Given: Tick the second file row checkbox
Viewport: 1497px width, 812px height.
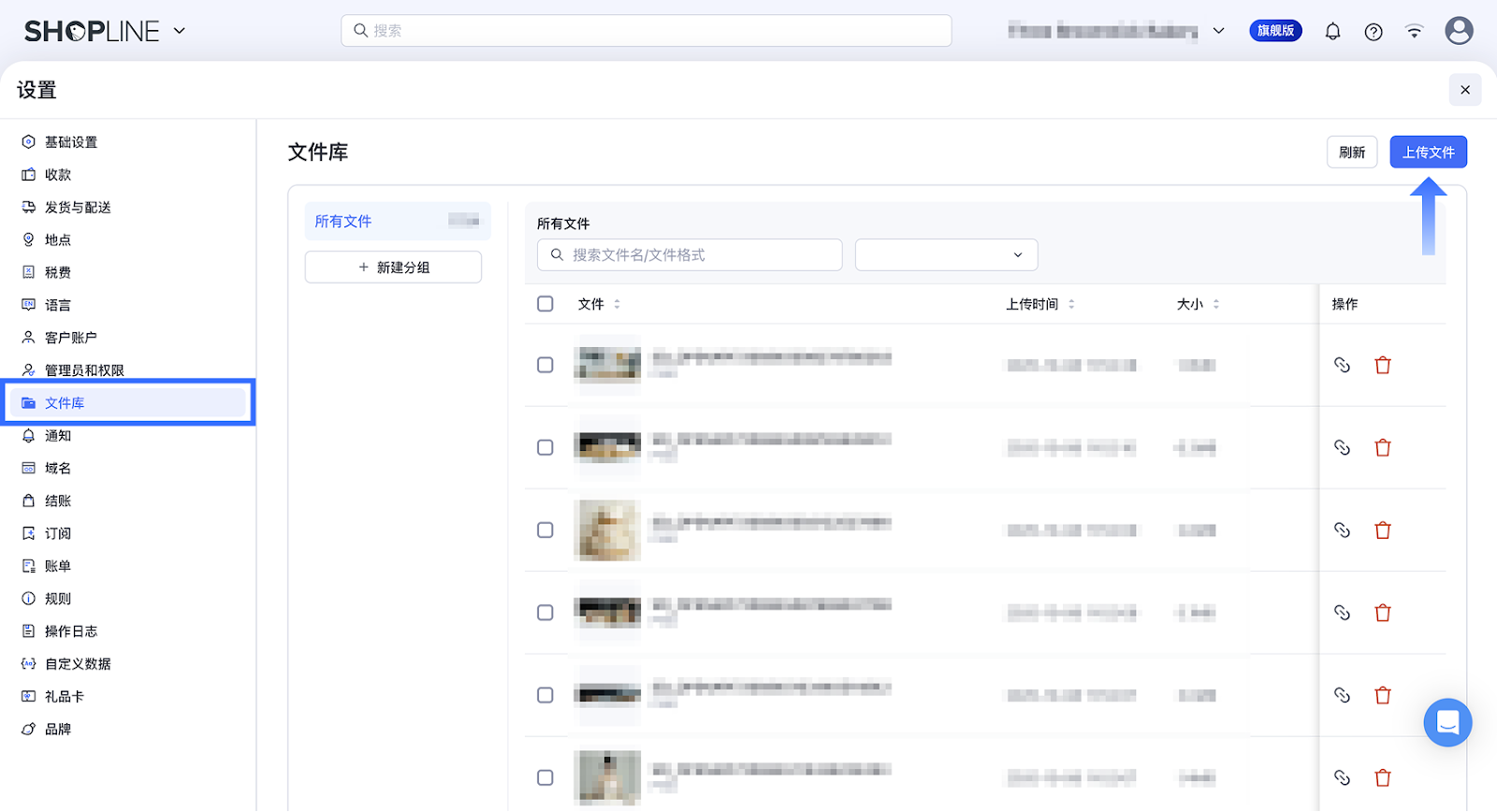Looking at the screenshot, I should click(x=545, y=447).
